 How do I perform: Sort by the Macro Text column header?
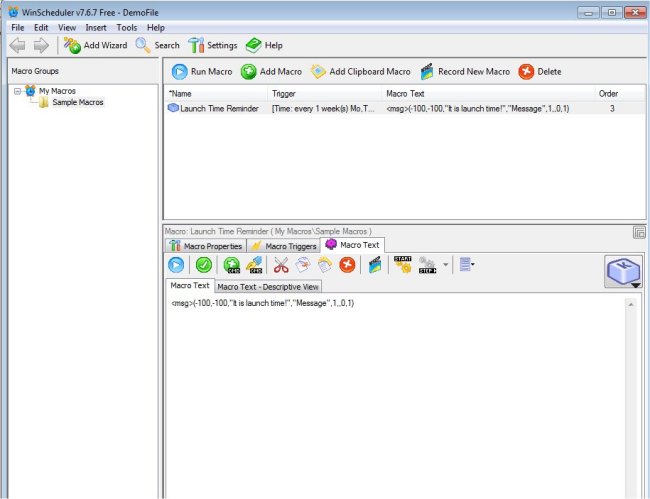coord(488,94)
